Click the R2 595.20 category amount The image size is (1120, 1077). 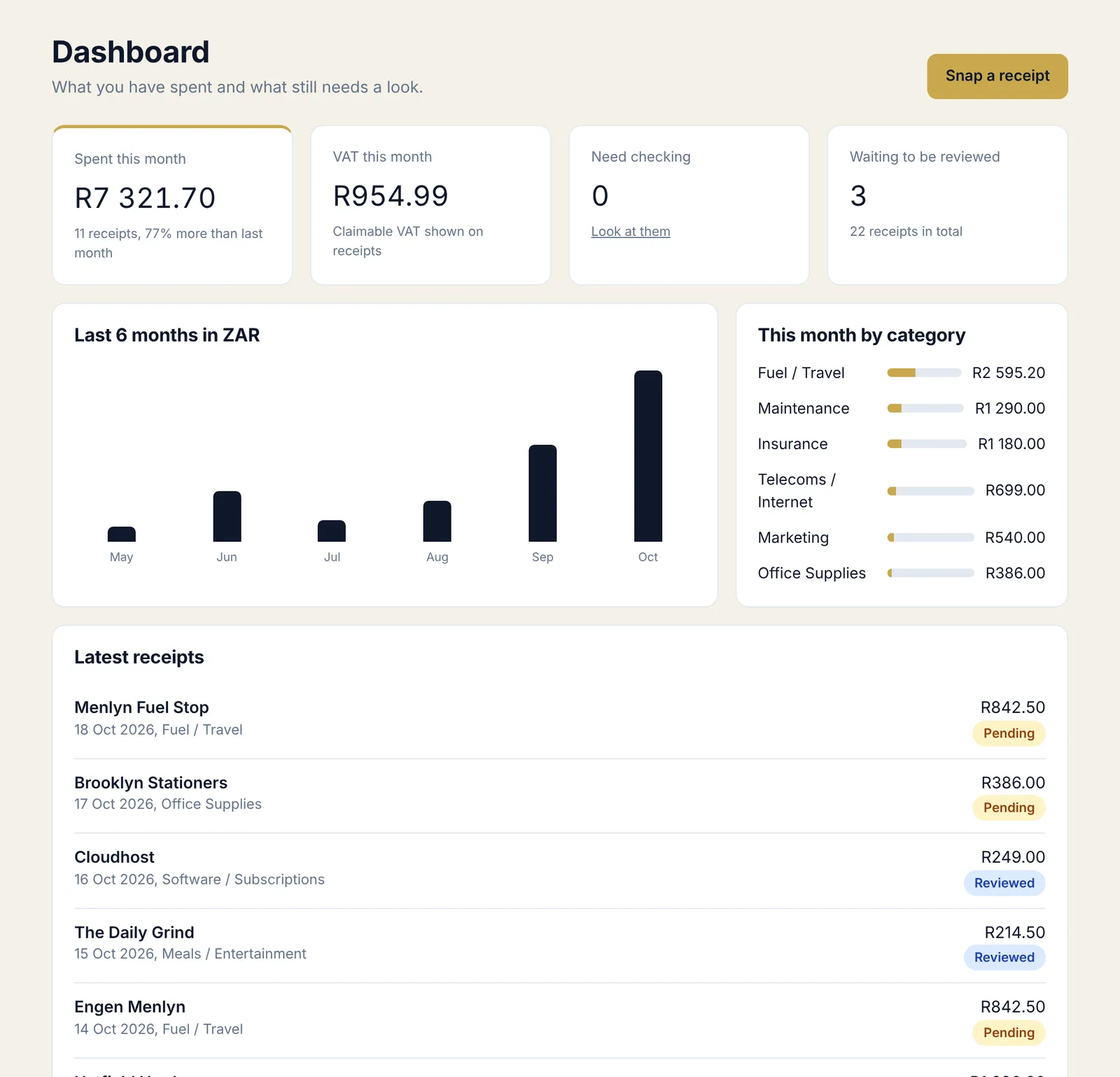point(1009,373)
